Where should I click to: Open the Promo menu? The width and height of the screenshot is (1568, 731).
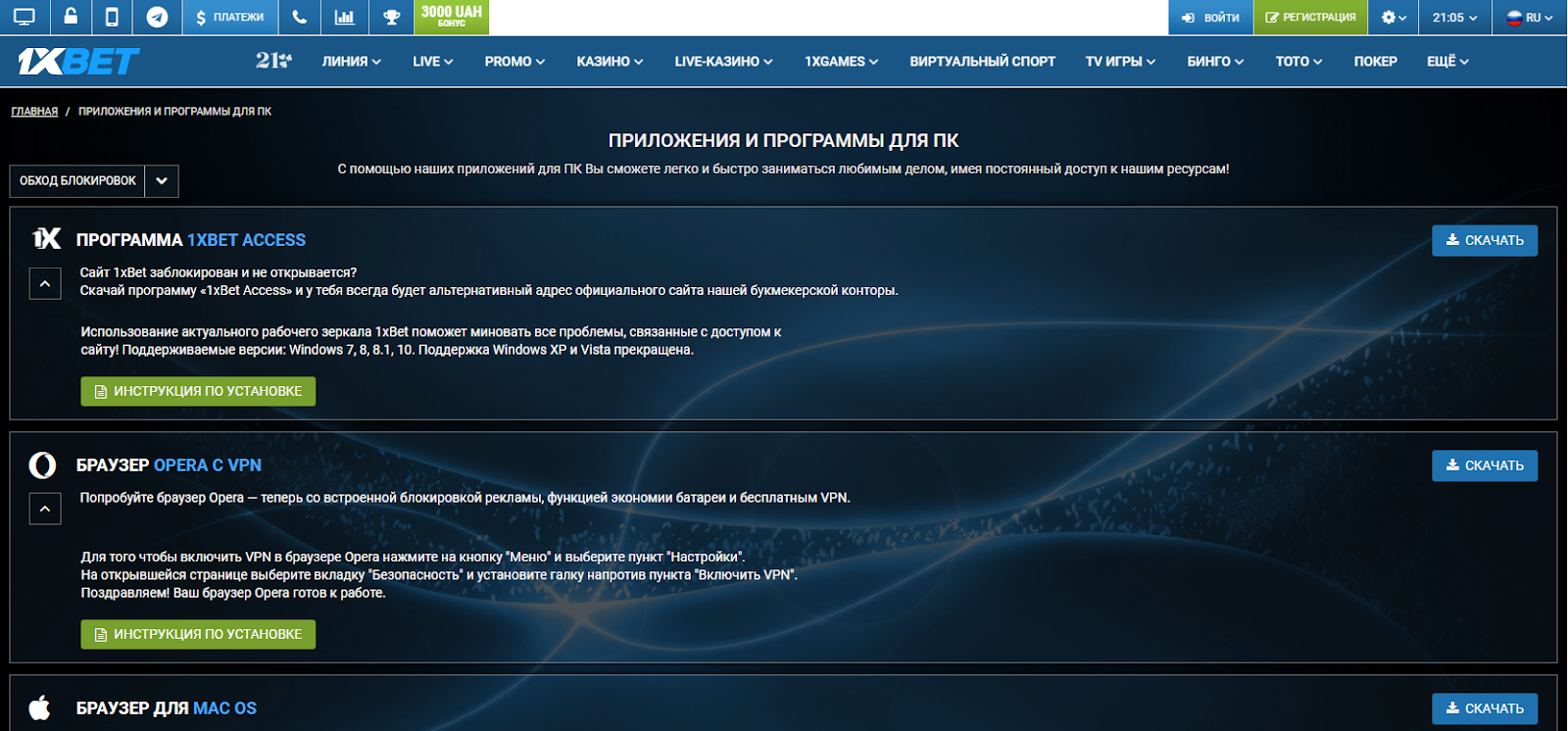514,61
